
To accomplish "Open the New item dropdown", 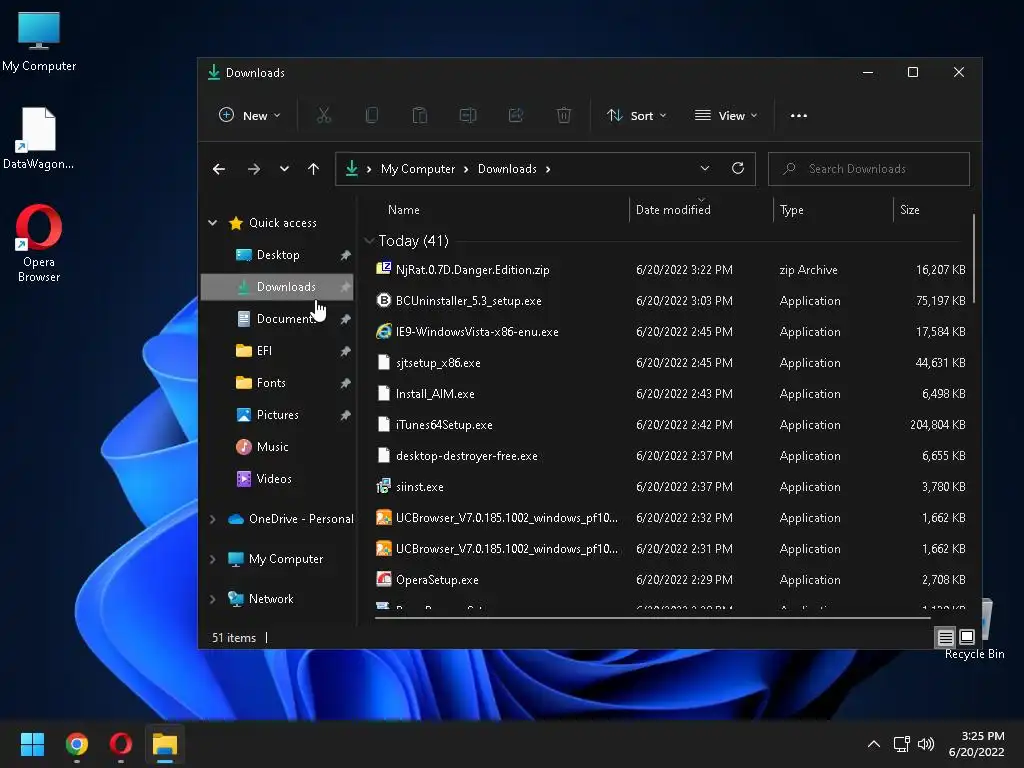I will point(249,116).
